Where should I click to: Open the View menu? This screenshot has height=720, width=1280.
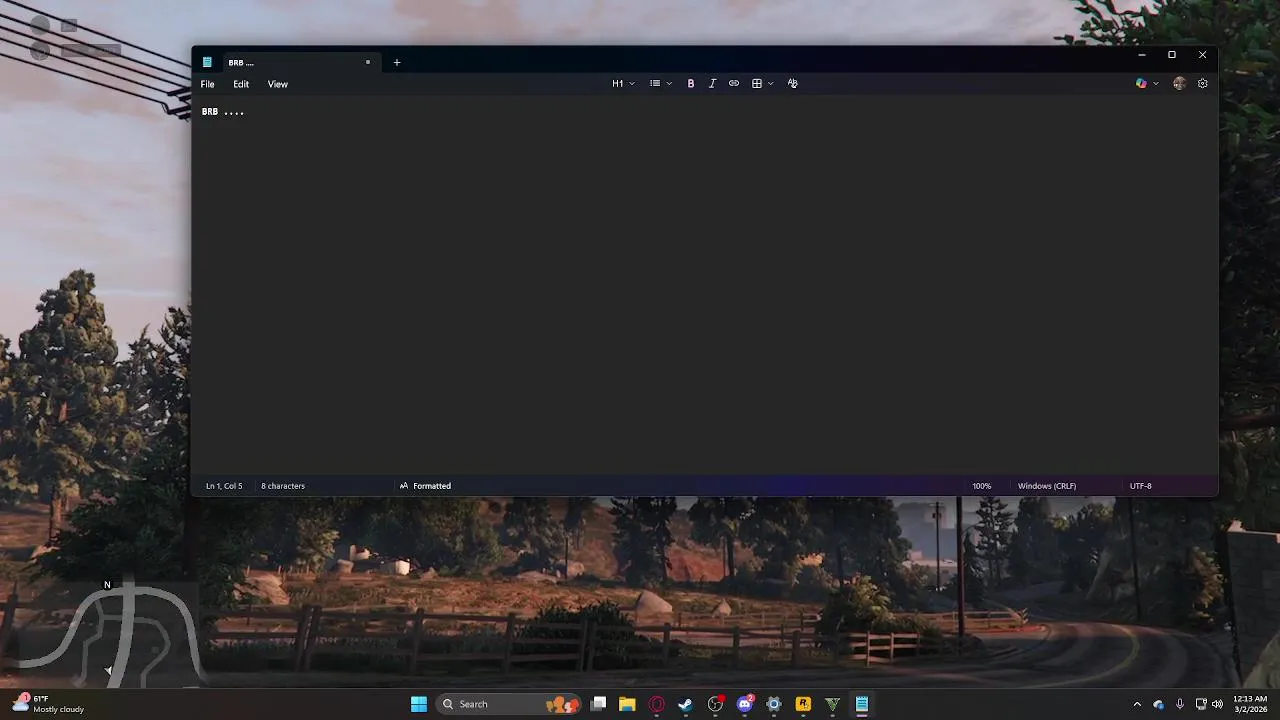coord(278,84)
